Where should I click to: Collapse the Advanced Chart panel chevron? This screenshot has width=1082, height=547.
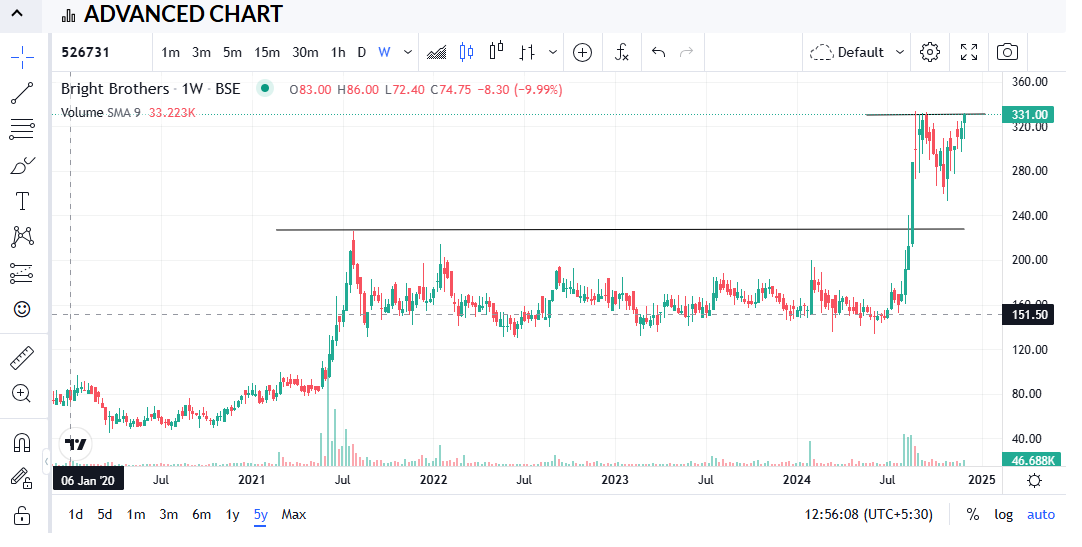pyautogui.click(x=17, y=13)
